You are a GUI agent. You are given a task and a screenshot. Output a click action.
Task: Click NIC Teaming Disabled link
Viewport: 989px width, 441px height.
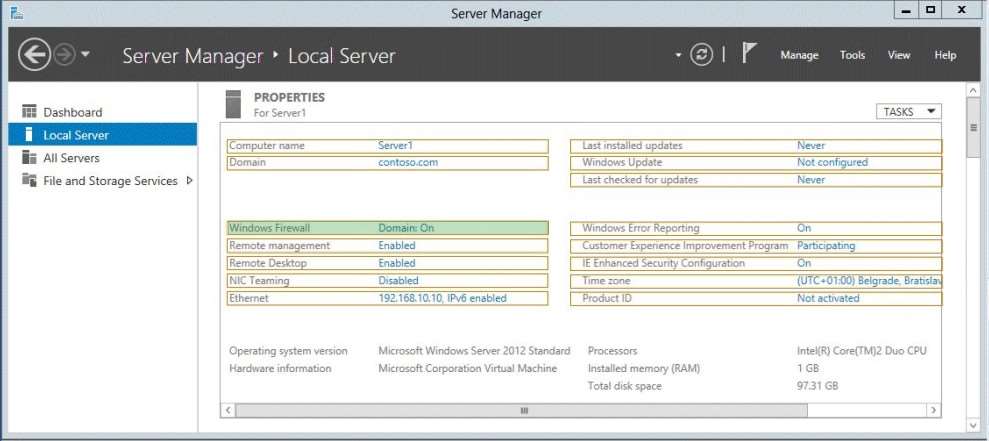pyautogui.click(x=398, y=281)
